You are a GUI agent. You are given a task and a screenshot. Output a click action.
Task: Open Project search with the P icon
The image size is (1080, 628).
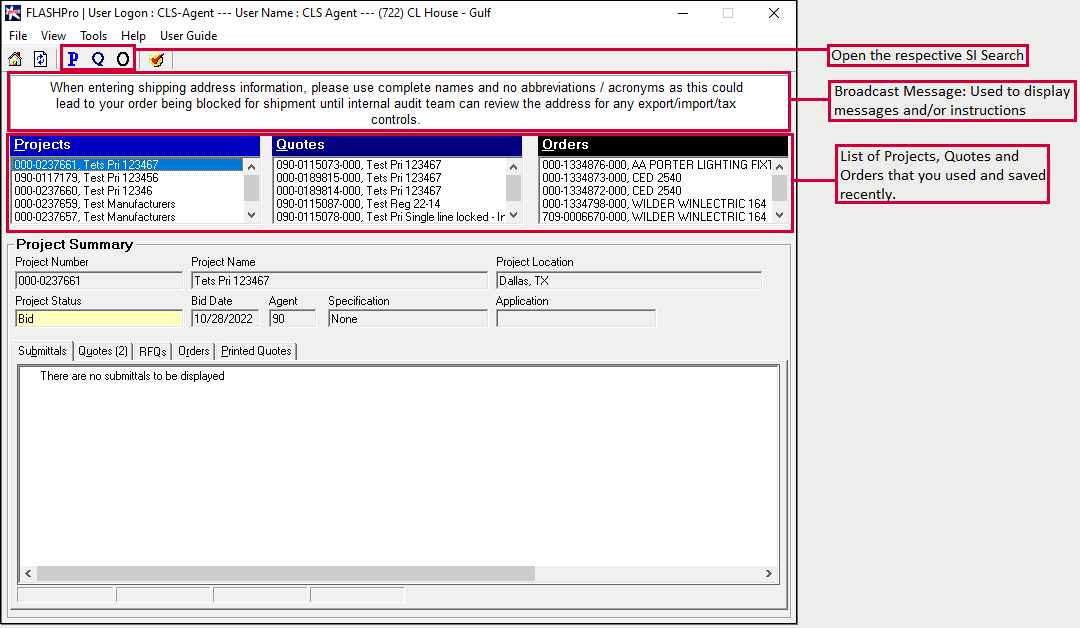coord(72,59)
